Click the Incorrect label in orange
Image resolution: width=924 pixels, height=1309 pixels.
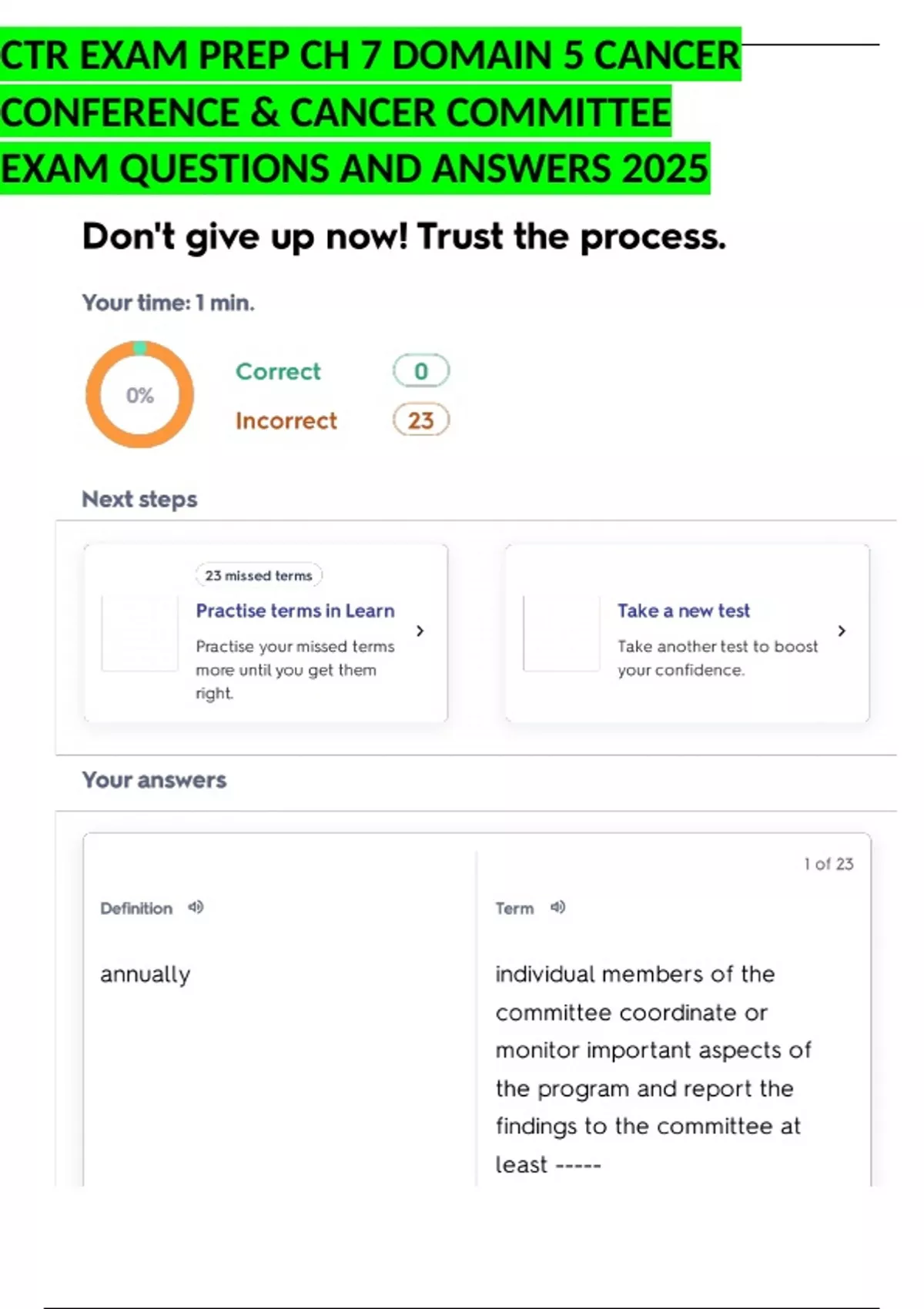(x=286, y=420)
